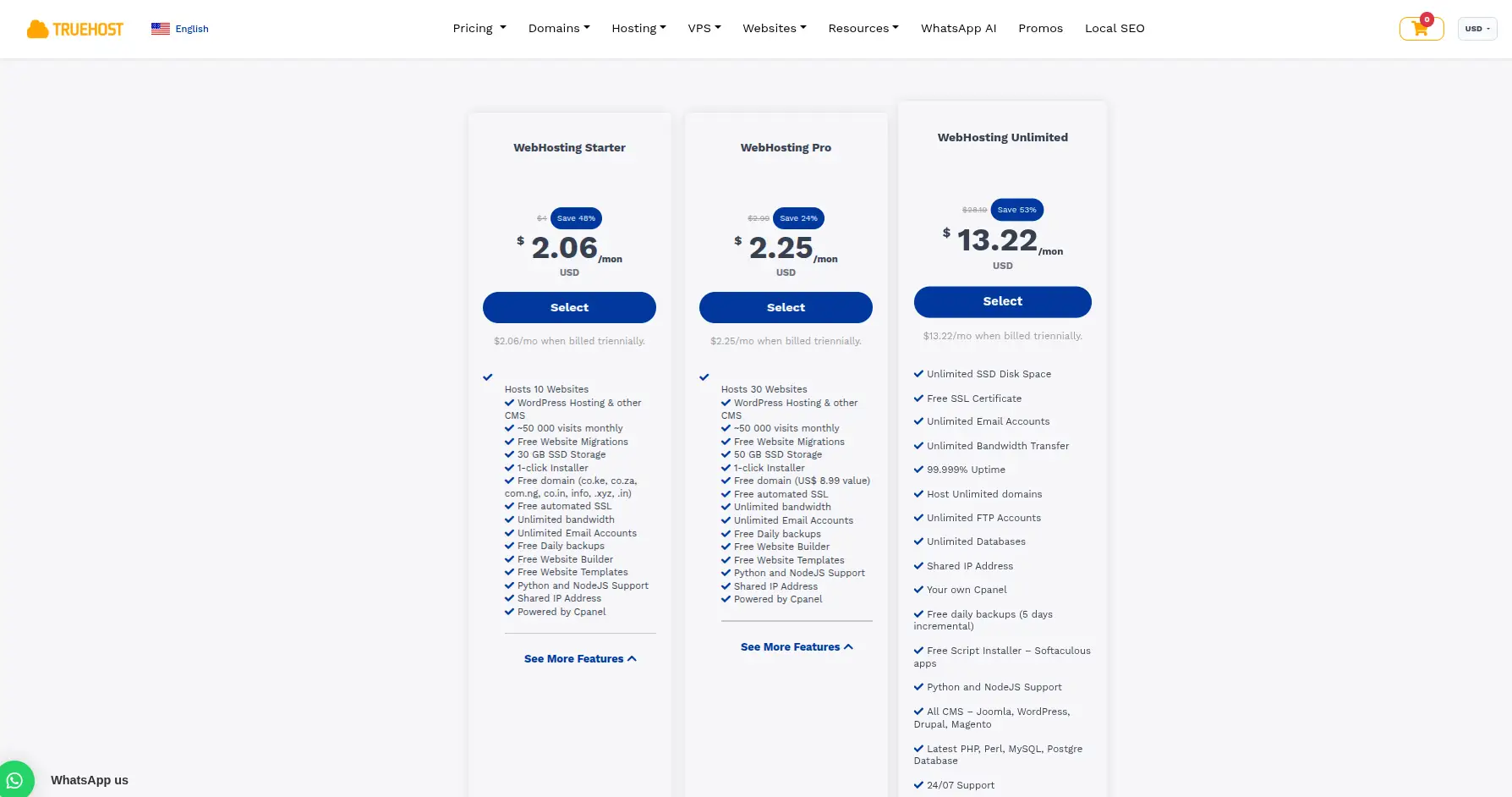Click the $2.06 per month price
1512x797 pixels.
pos(569,247)
